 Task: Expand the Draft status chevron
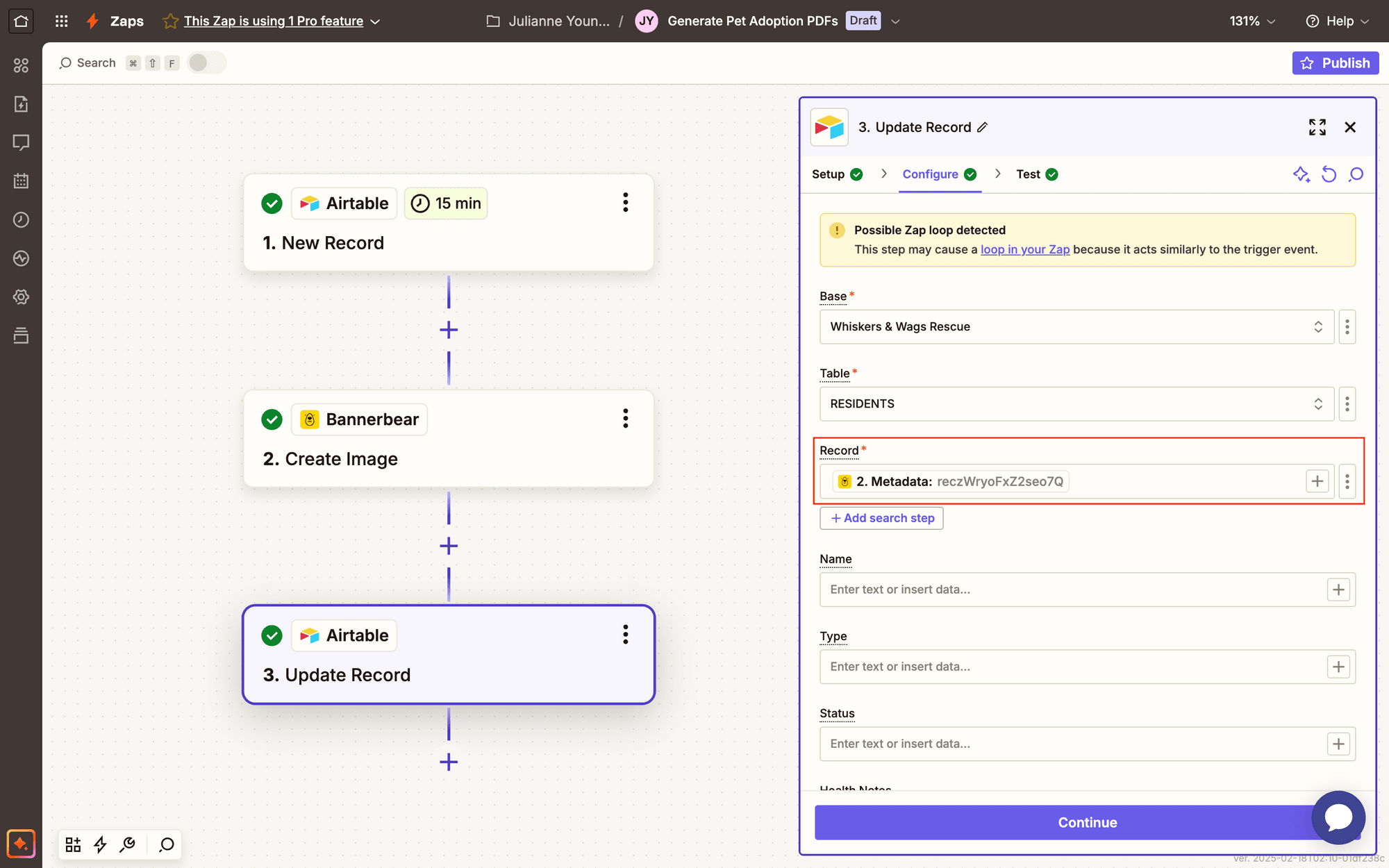point(895,21)
